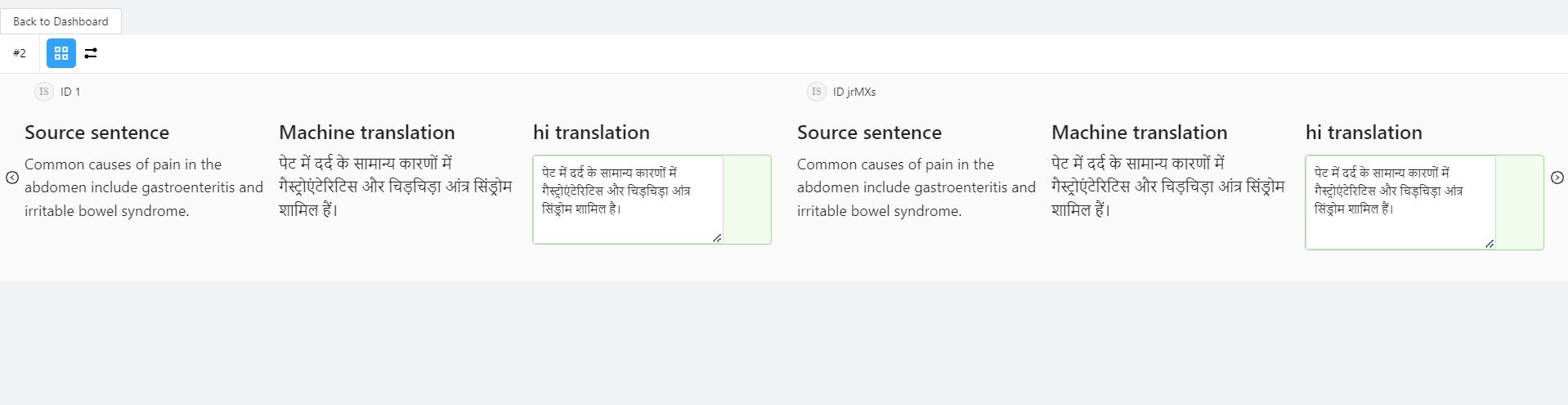Go to previous item with left arrow
The image size is (1568, 405).
[12, 178]
